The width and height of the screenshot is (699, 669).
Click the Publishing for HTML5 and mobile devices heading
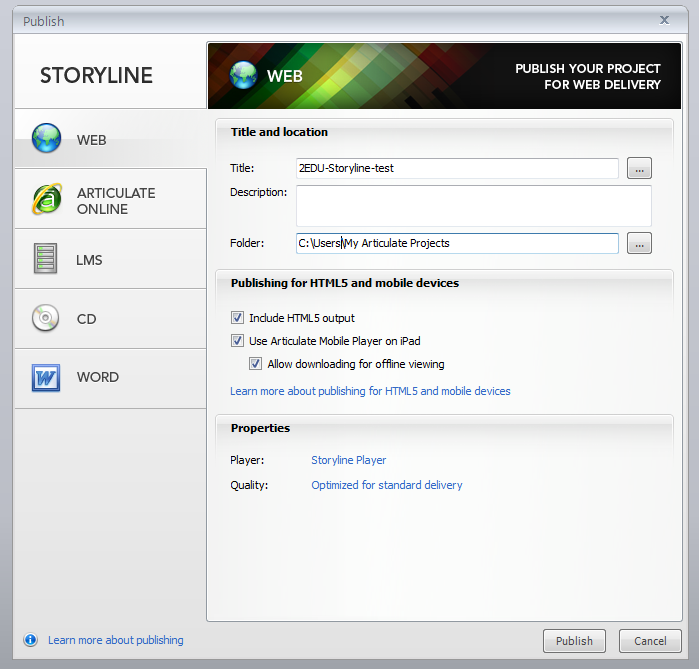pyautogui.click(x=345, y=283)
